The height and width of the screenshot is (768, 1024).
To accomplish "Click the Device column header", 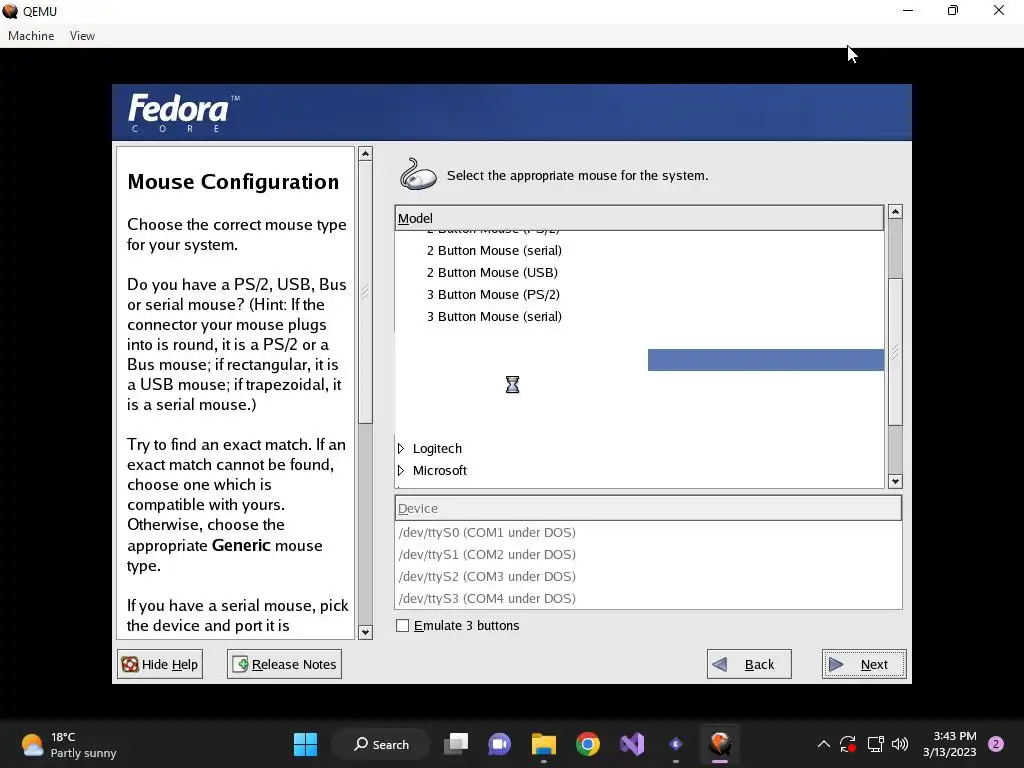I will click(648, 508).
